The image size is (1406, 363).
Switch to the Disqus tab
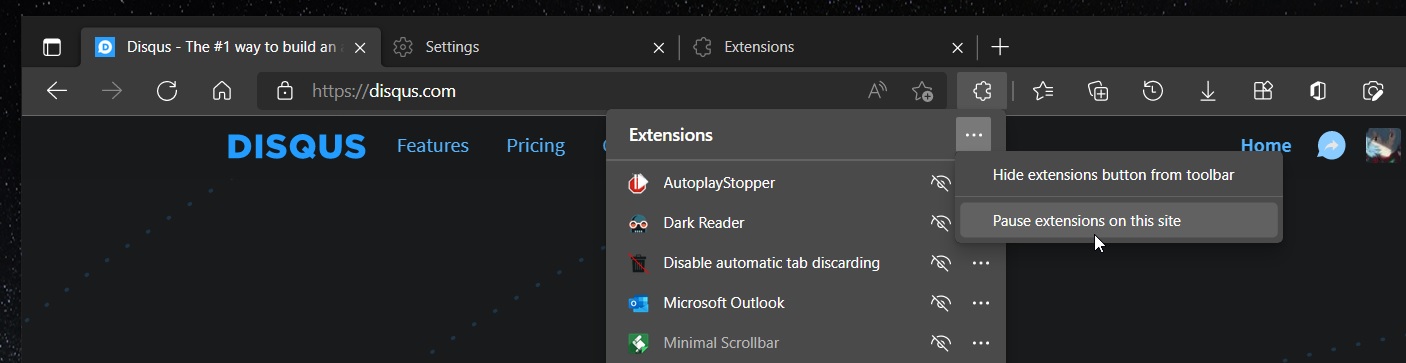tap(230, 47)
